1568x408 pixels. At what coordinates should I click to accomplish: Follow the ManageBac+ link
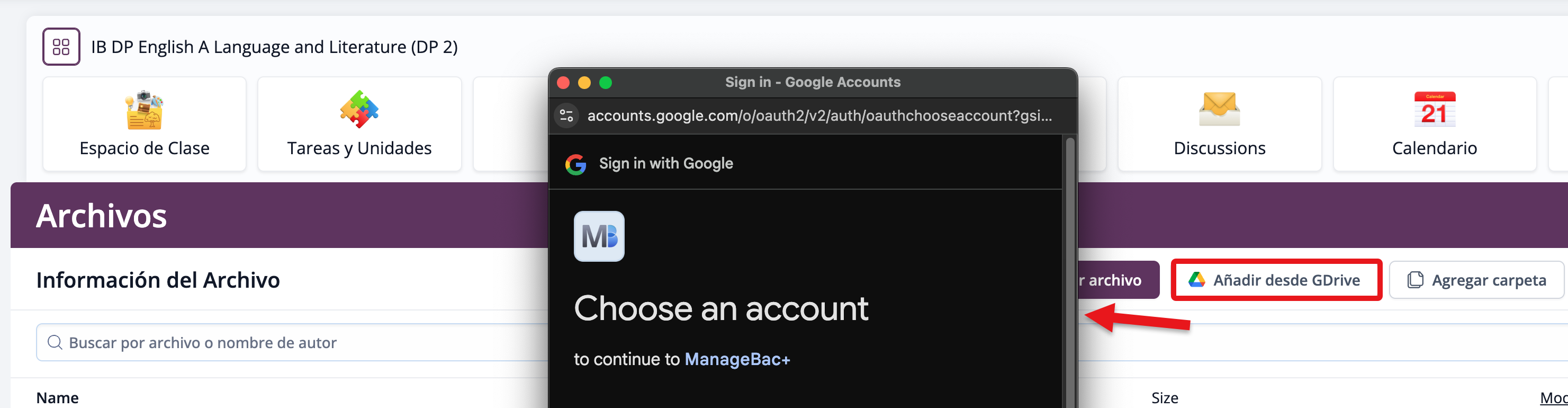[737, 359]
